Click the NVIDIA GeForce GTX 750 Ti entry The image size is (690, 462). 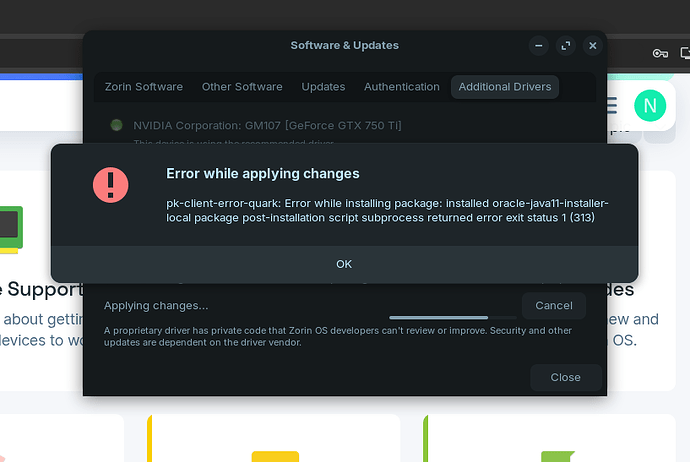267,125
